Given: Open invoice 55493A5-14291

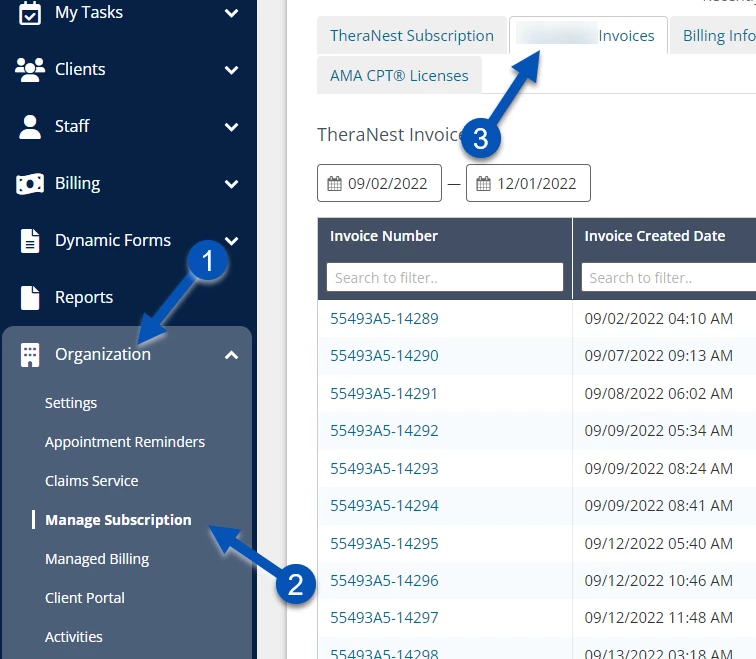Looking at the screenshot, I should [384, 393].
